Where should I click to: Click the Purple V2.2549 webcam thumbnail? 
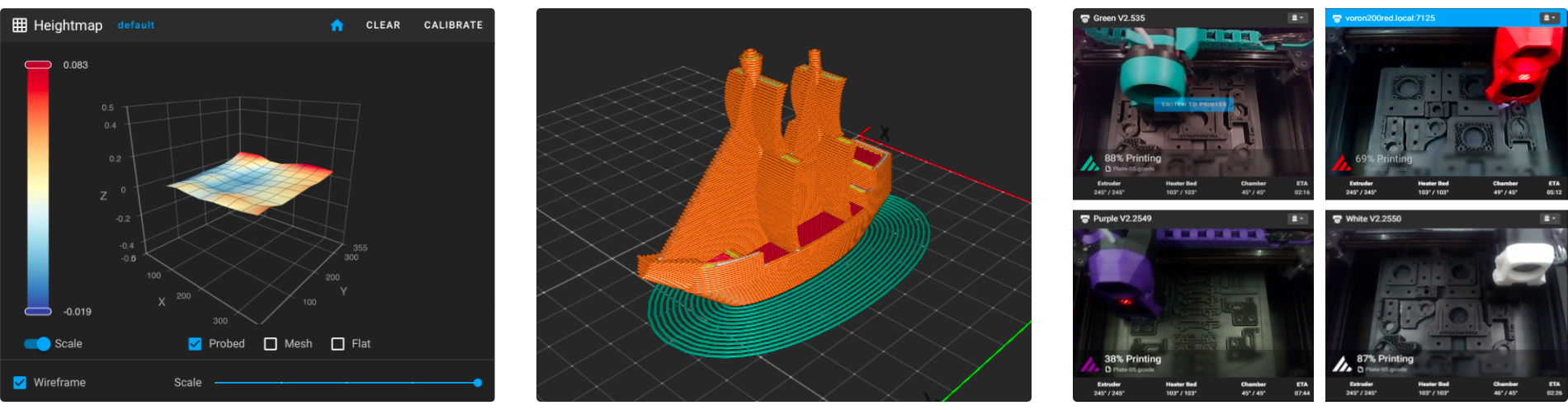coord(1193,302)
